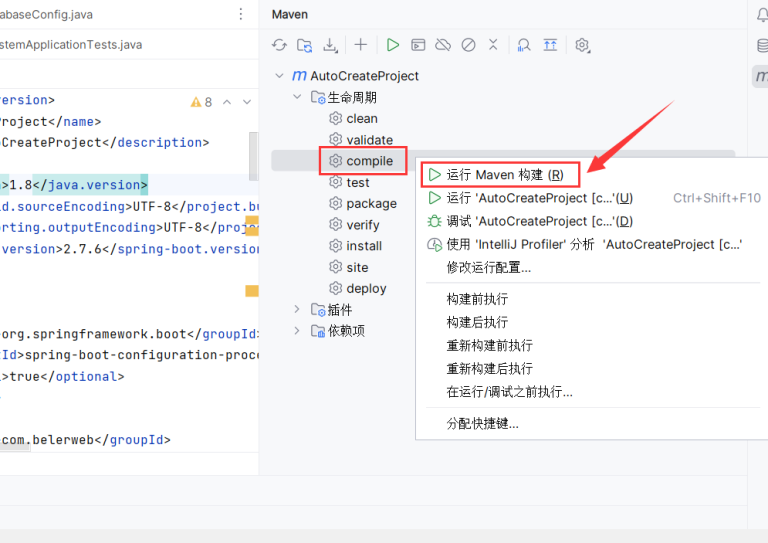Click the Maven m icon of AutoCreateProject
The height and width of the screenshot is (543, 768).
tap(299, 76)
